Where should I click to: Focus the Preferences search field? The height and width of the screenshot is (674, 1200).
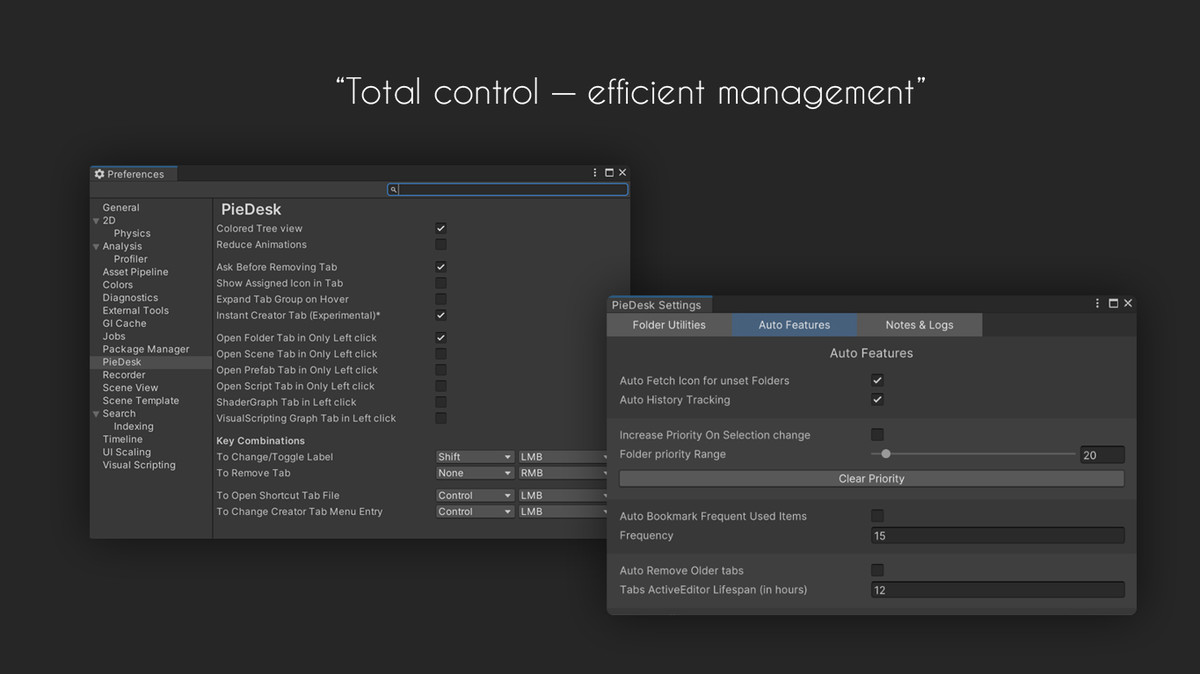click(x=508, y=189)
